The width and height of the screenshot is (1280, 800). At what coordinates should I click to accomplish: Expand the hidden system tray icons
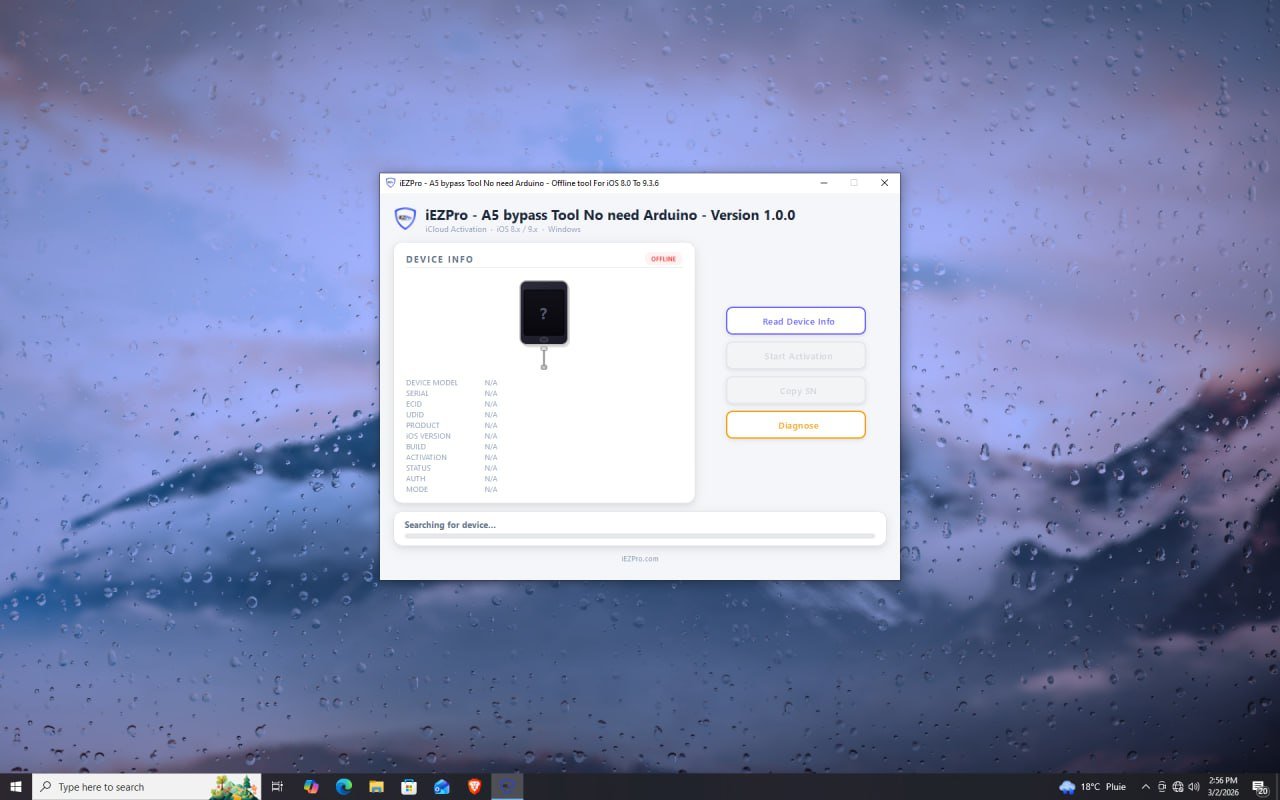click(x=1146, y=786)
